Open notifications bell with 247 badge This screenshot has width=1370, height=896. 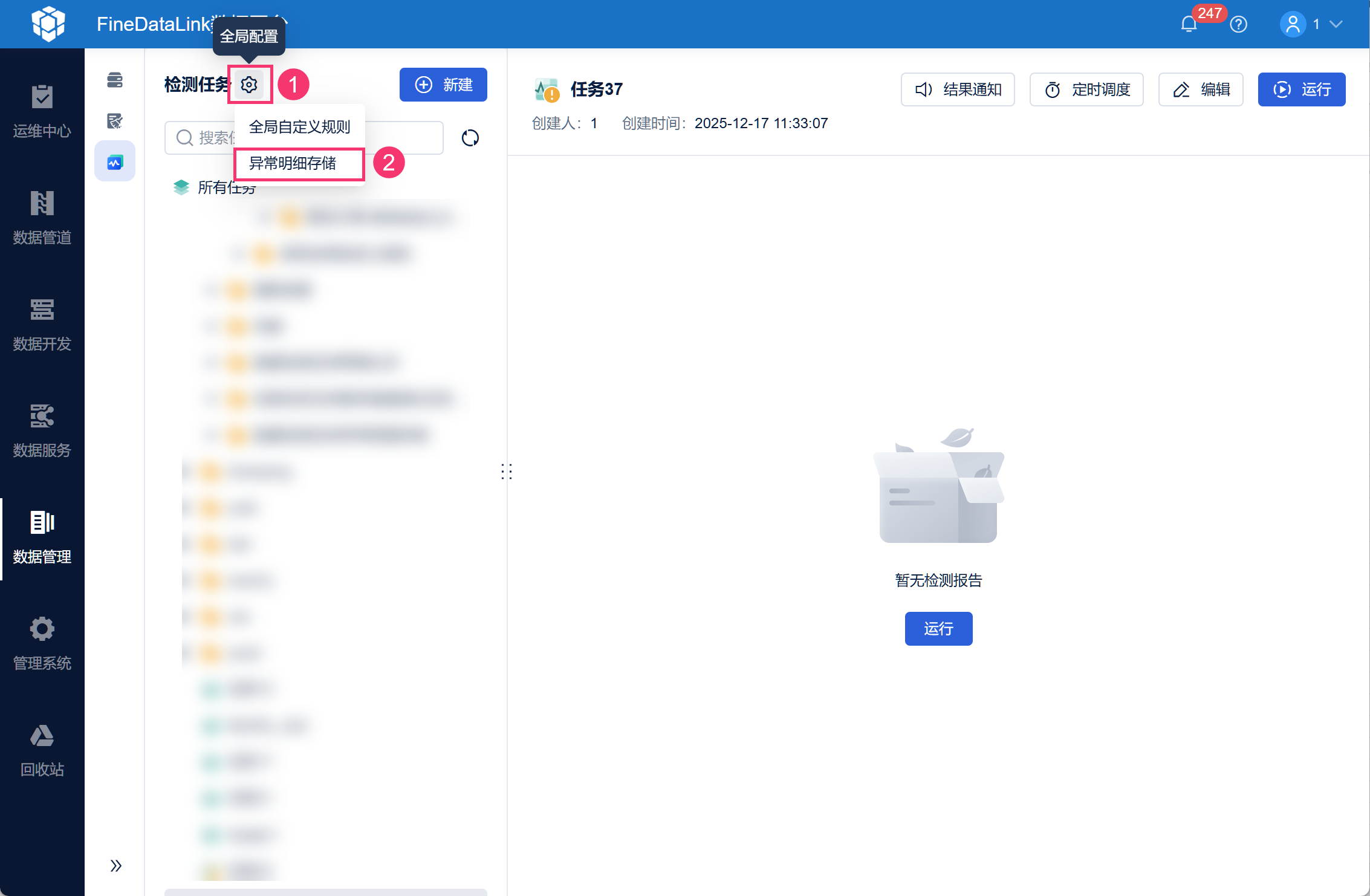tap(1189, 24)
